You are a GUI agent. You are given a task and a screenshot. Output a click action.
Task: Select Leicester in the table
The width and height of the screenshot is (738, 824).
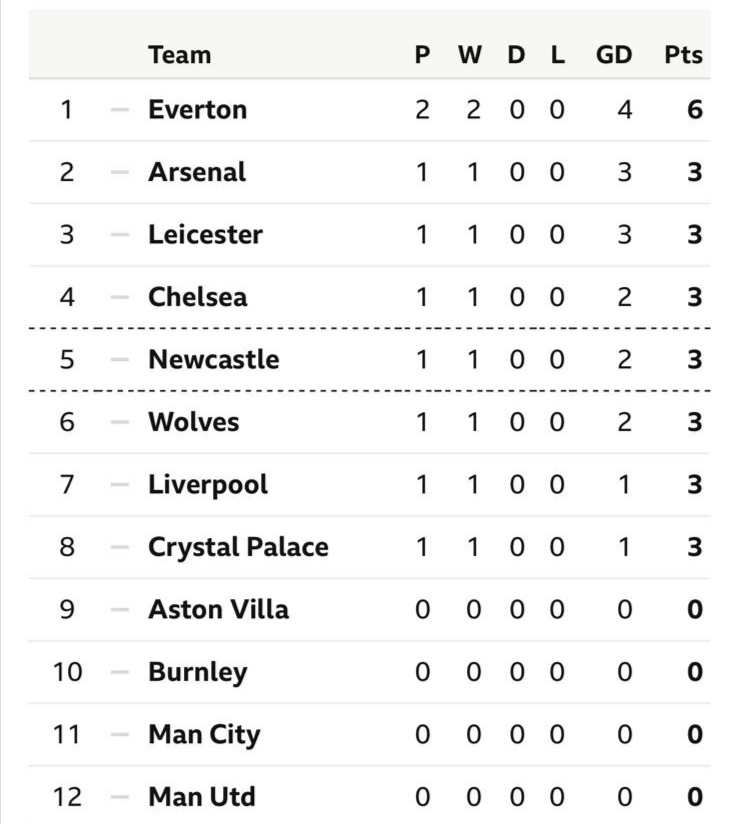tap(205, 234)
